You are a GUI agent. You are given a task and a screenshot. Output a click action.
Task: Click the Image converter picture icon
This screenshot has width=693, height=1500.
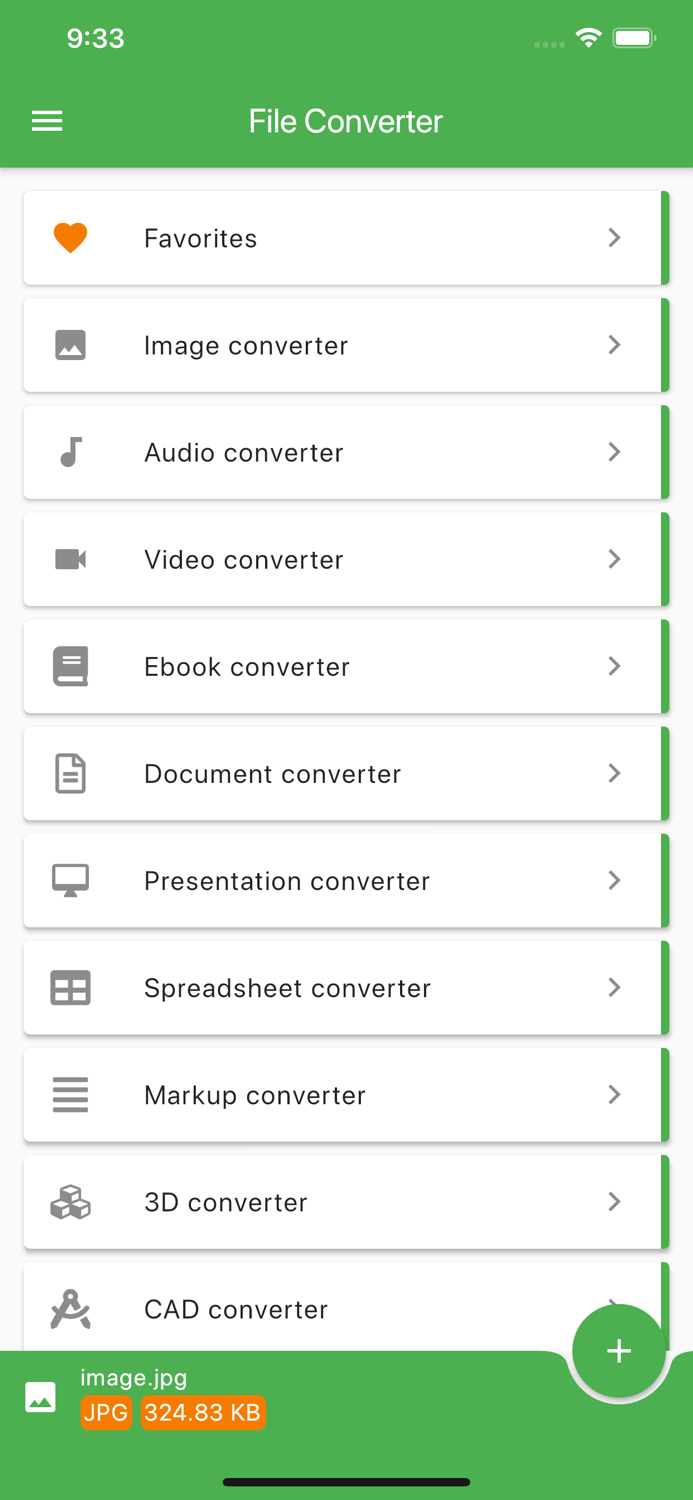(x=70, y=344)
